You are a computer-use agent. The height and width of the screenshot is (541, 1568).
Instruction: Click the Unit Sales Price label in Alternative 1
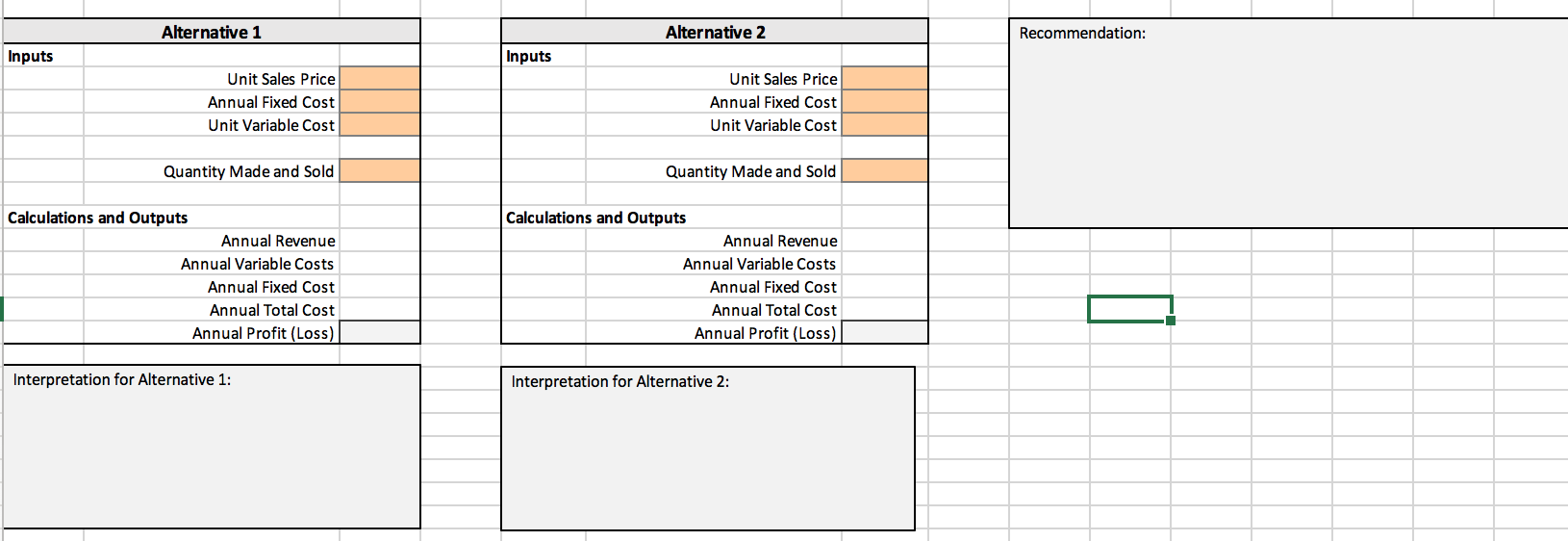pos(281,79)
